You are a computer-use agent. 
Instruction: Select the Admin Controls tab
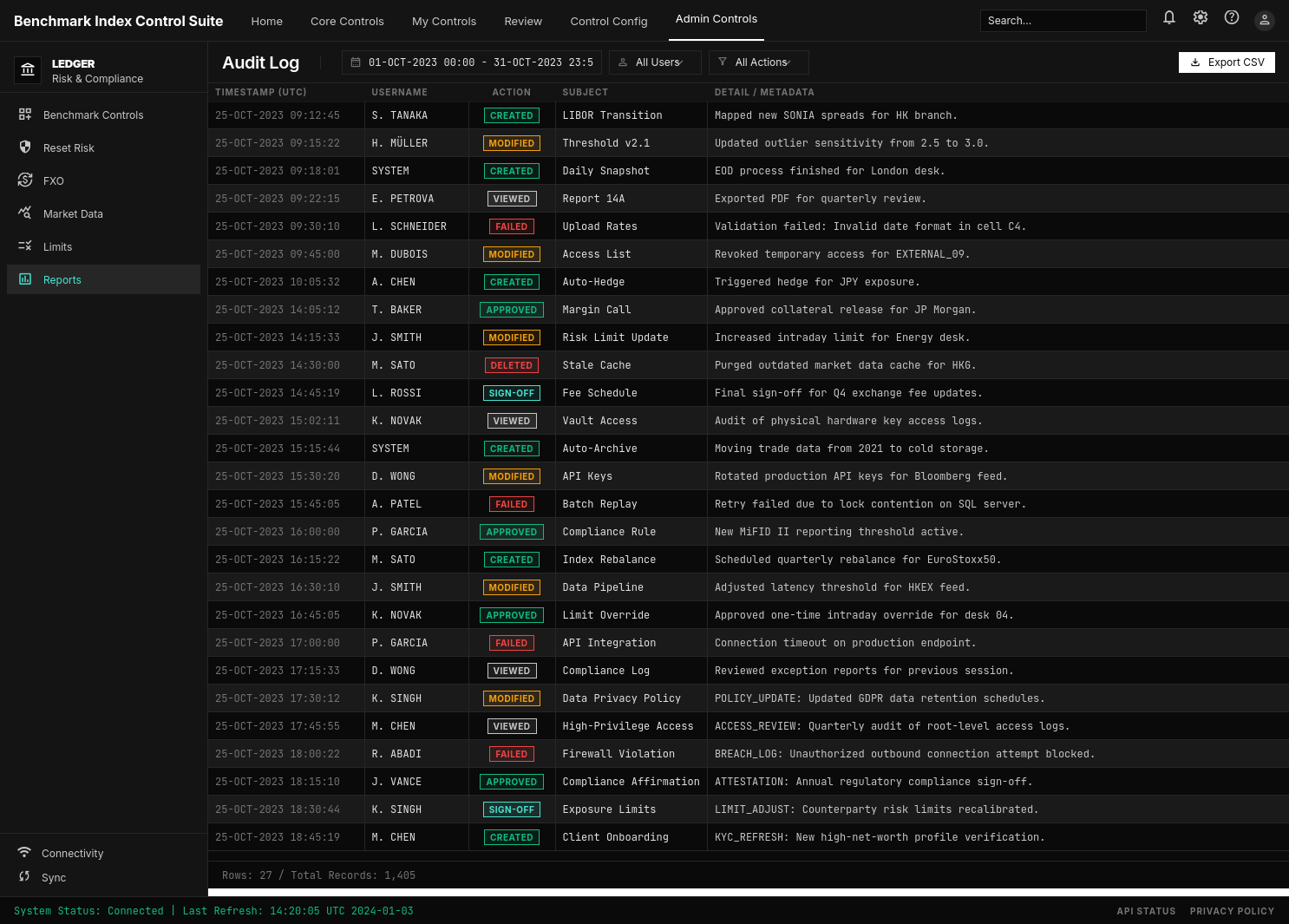click(716, 19)
